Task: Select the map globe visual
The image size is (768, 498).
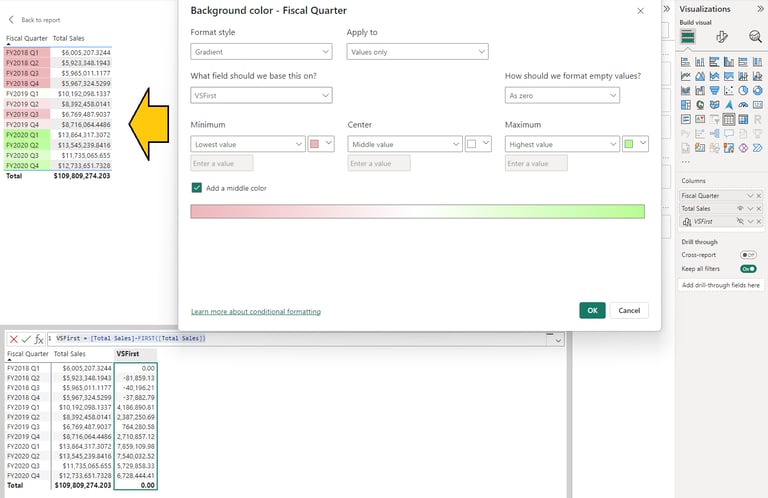Action: [700, 105]
